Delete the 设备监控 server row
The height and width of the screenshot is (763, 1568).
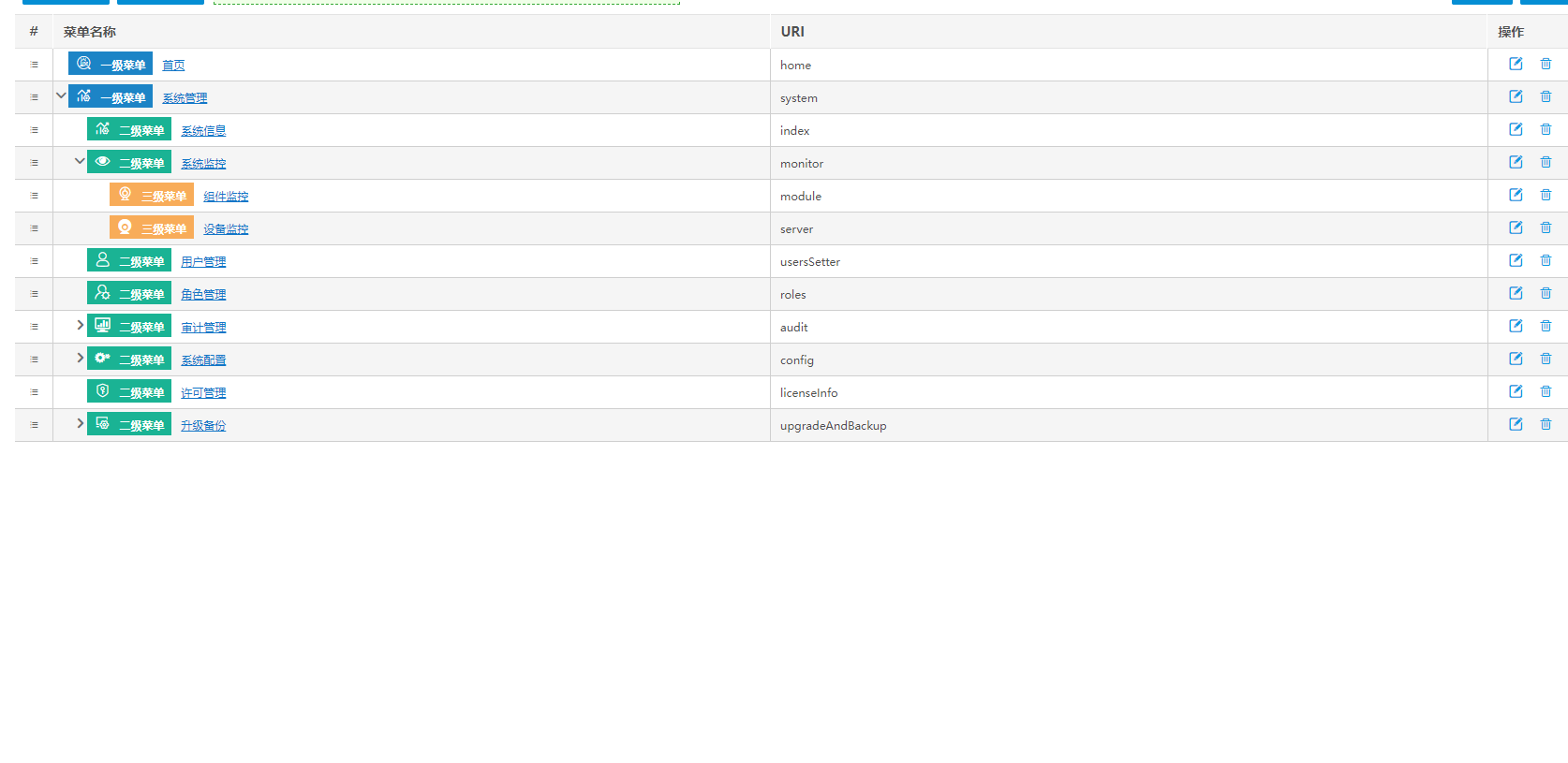(x=1546, y=227)
